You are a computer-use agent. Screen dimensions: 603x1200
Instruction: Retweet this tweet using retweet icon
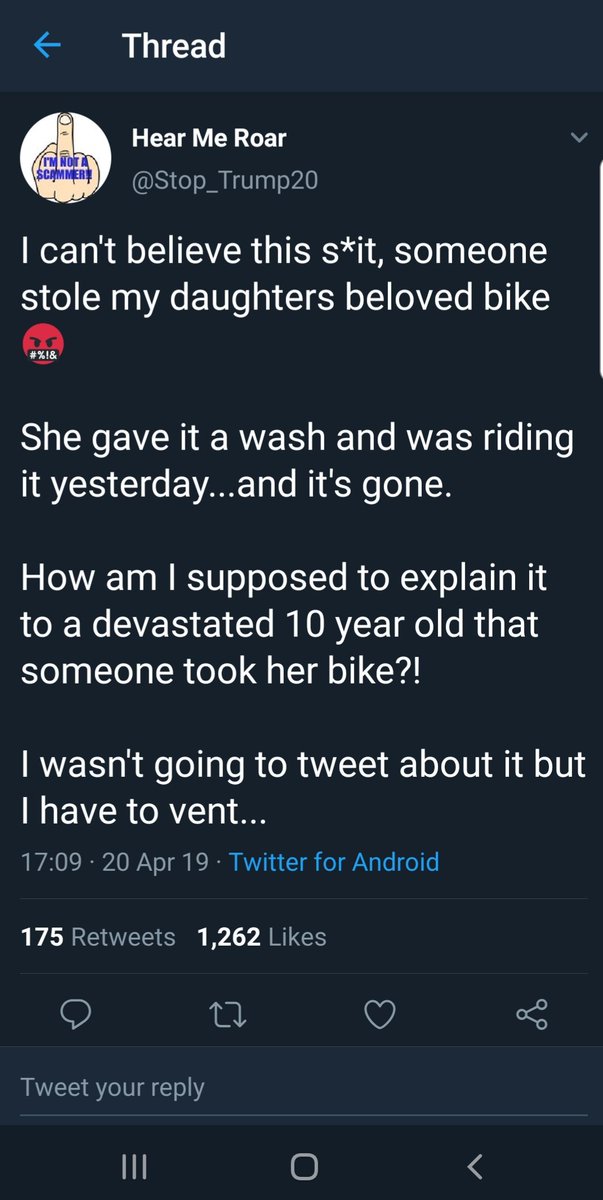coord(228,1017)
